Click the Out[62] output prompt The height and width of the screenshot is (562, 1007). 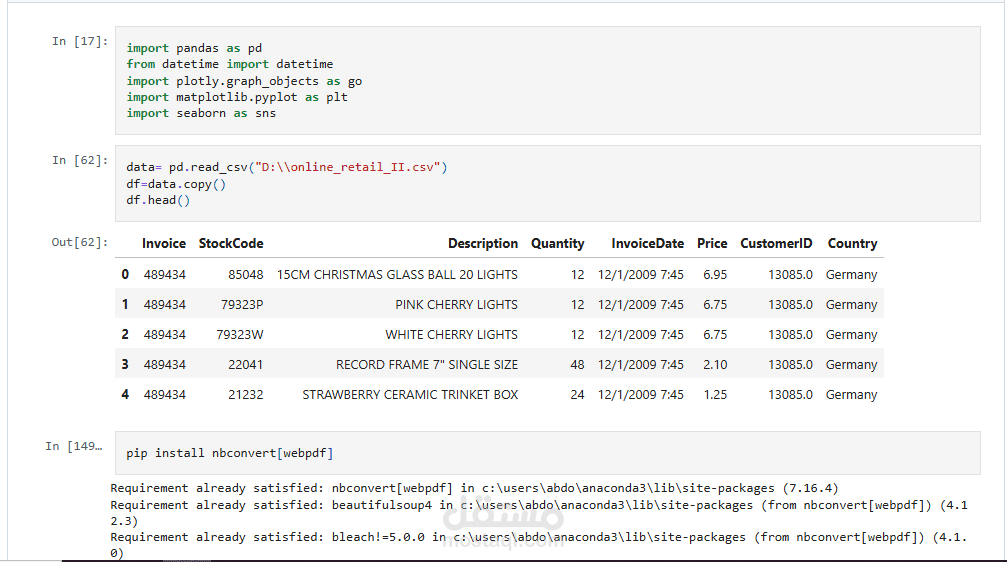click(x=79, y=242)
